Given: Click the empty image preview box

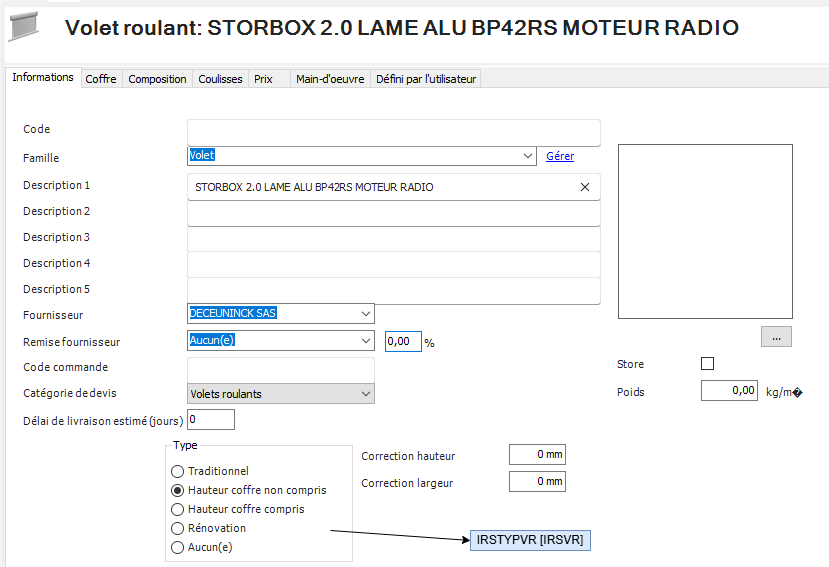Looking at the screenshot, I should pos(705,230).
